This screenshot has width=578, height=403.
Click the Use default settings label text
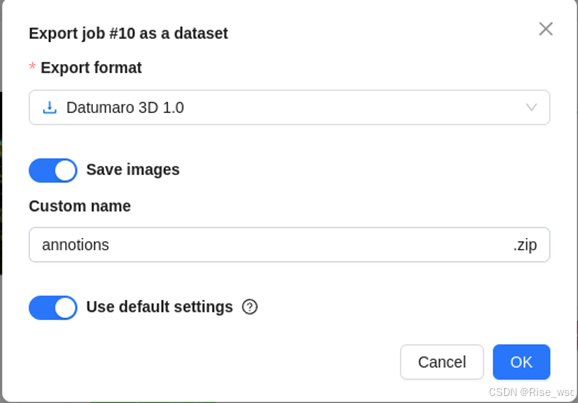(160, 307)
